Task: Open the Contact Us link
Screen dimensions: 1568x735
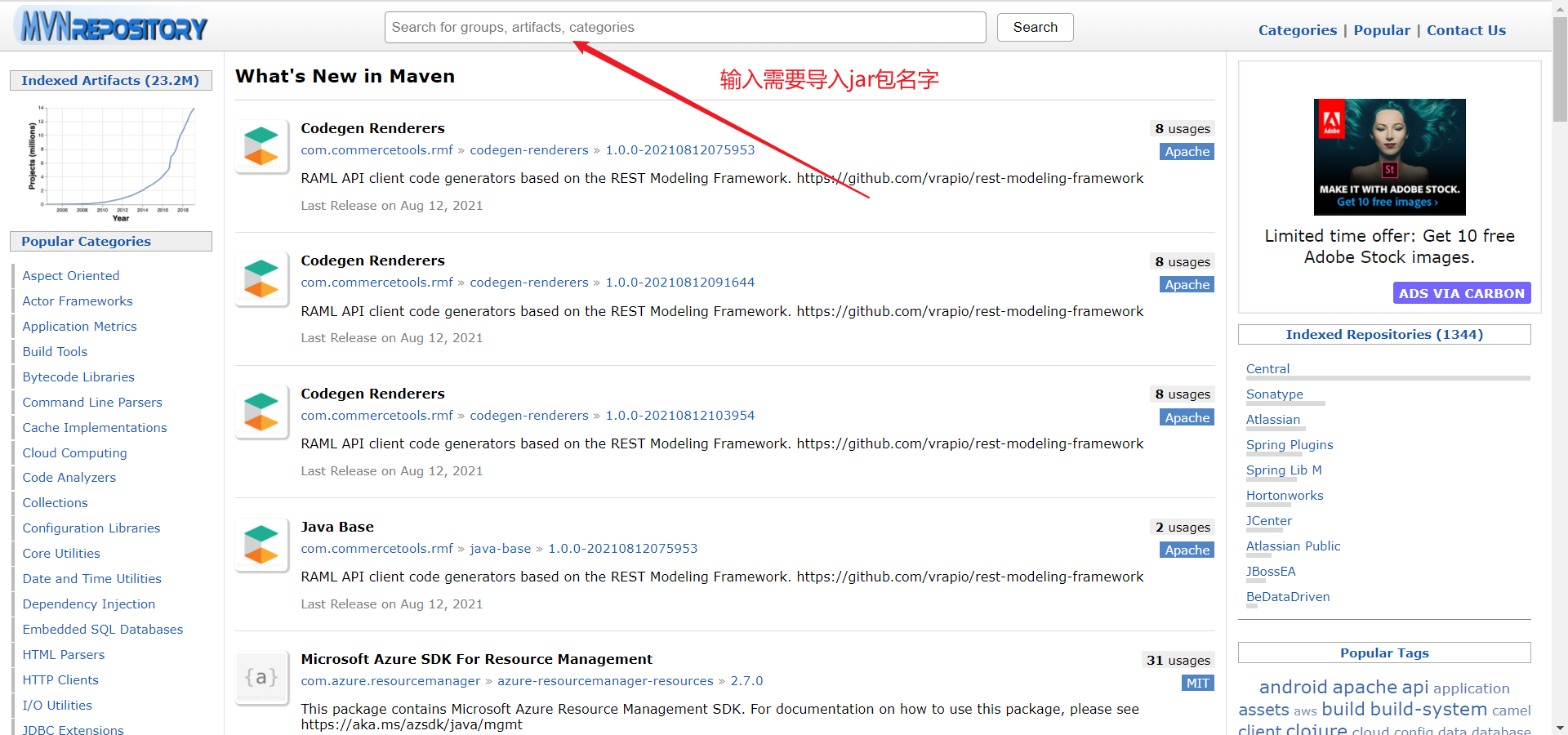Action: (1466, 30)
